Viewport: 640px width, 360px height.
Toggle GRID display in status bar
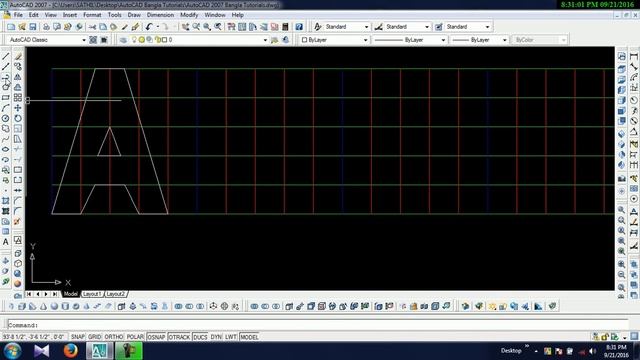(x=95, y=337)
